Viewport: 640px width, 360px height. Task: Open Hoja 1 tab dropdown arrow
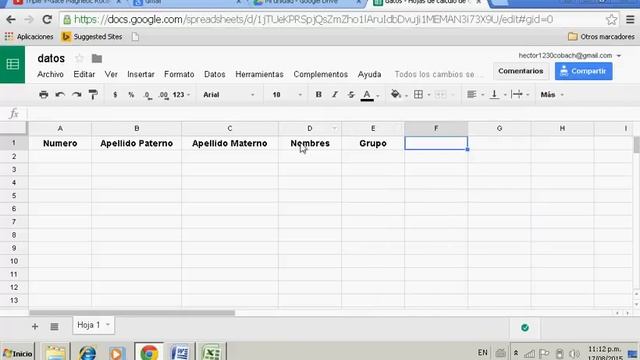coord(108,325)
